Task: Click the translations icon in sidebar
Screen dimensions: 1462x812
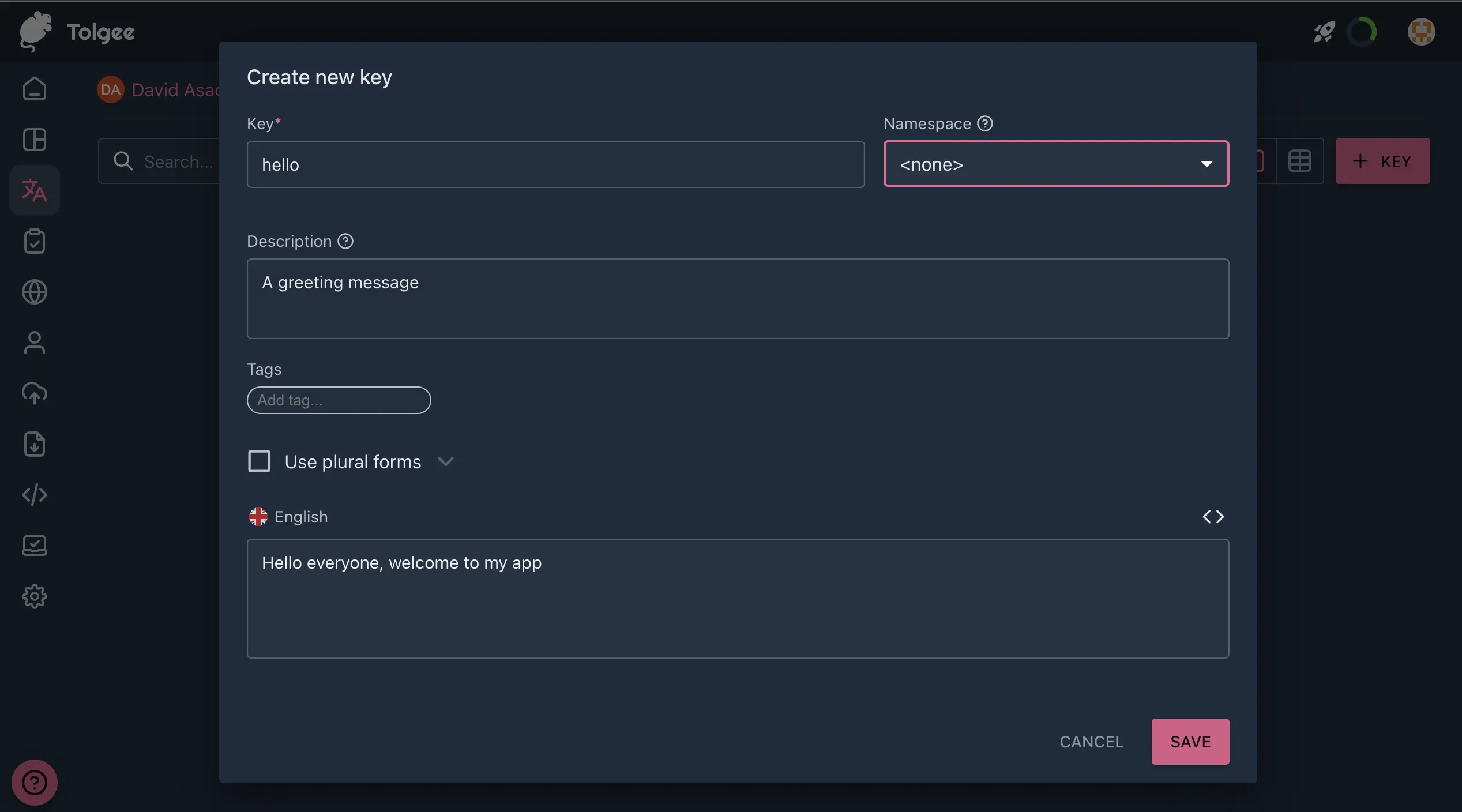Action: click(35, 191)
